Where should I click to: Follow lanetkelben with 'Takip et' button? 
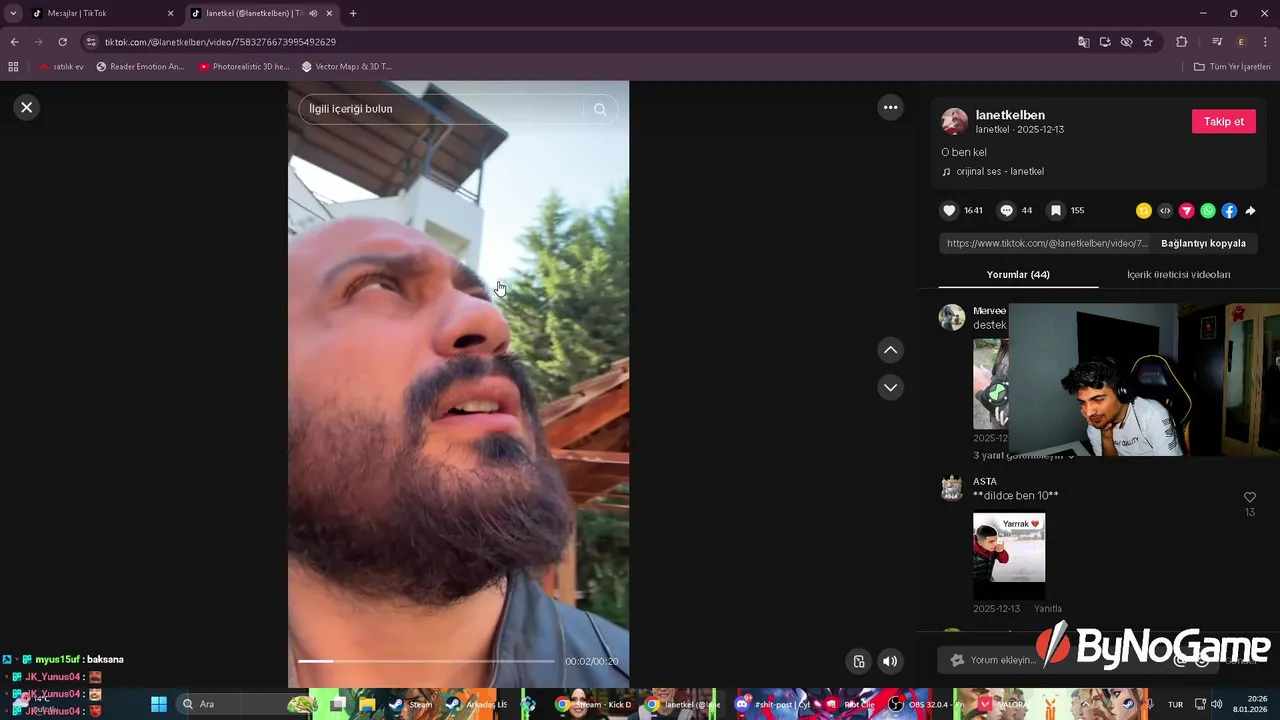(x=1223, y=121)
